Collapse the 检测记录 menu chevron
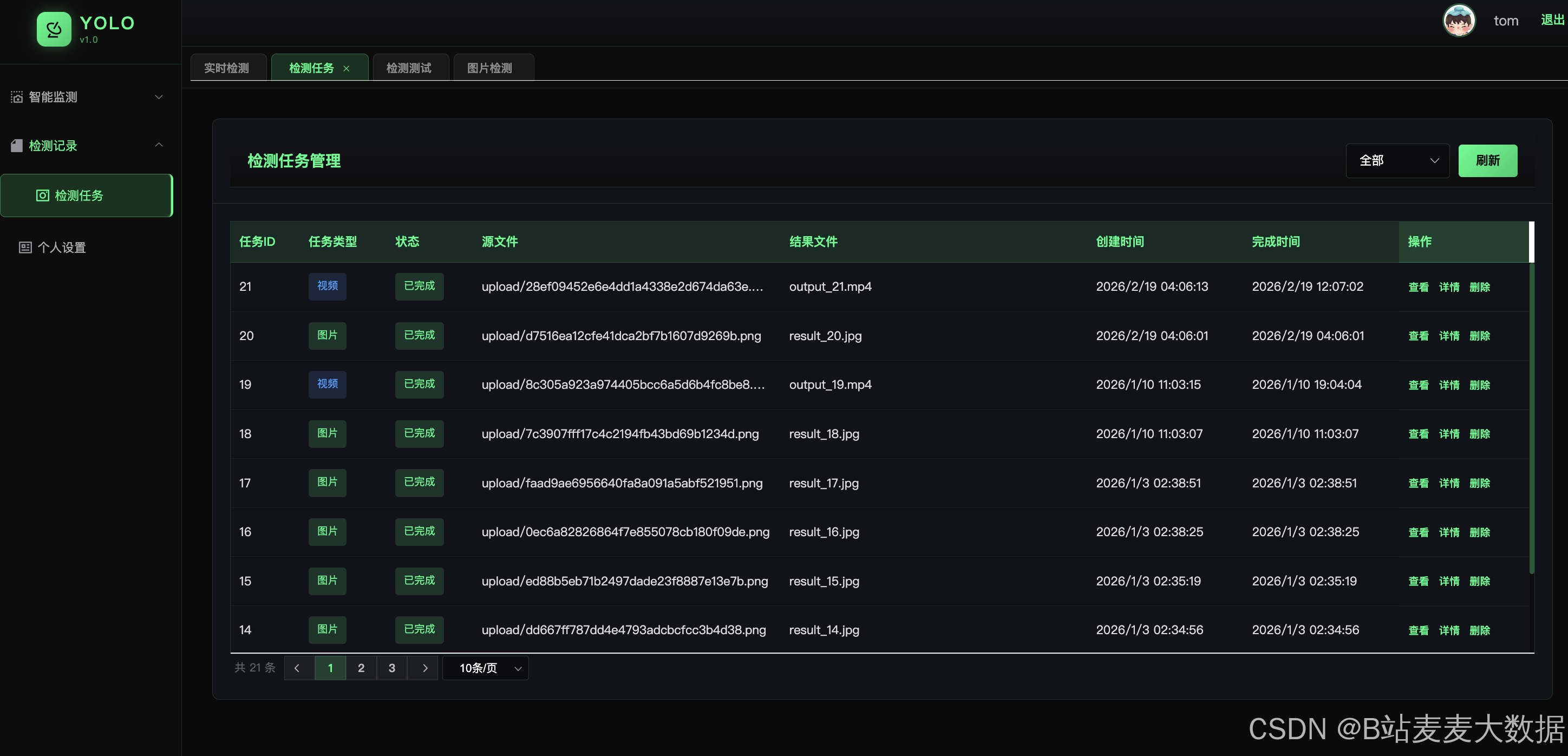Image resolution: width=1568 pixels, height=756 pixels. point(159,145)
